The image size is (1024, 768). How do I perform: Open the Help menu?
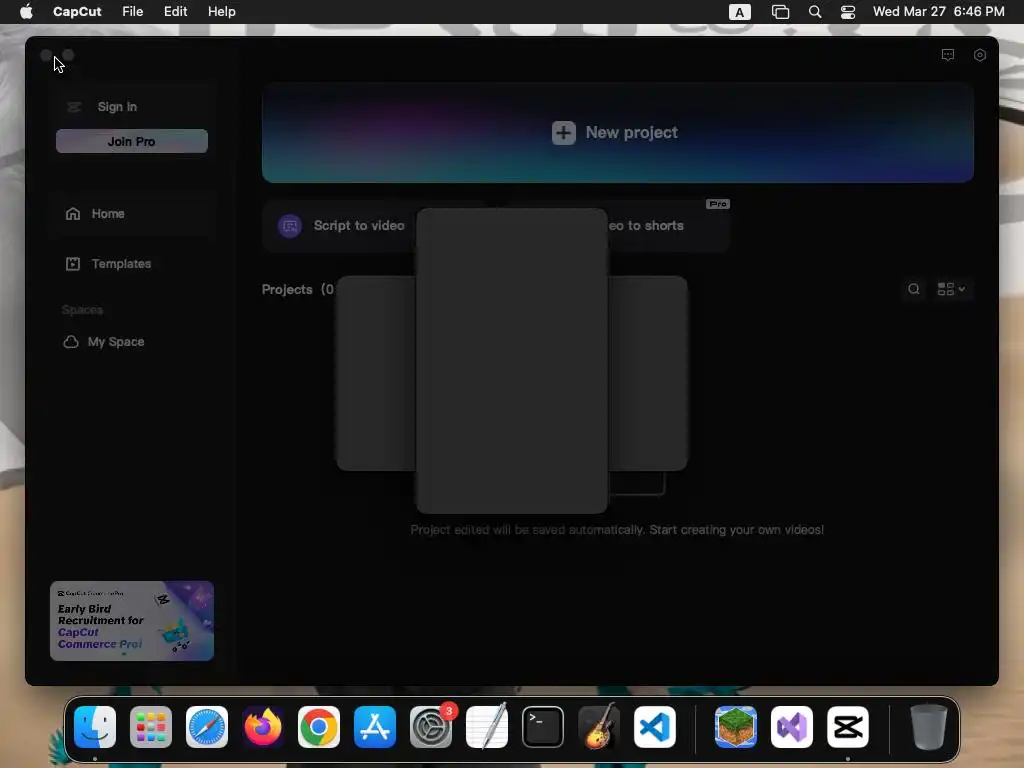(x=221, y=12)
